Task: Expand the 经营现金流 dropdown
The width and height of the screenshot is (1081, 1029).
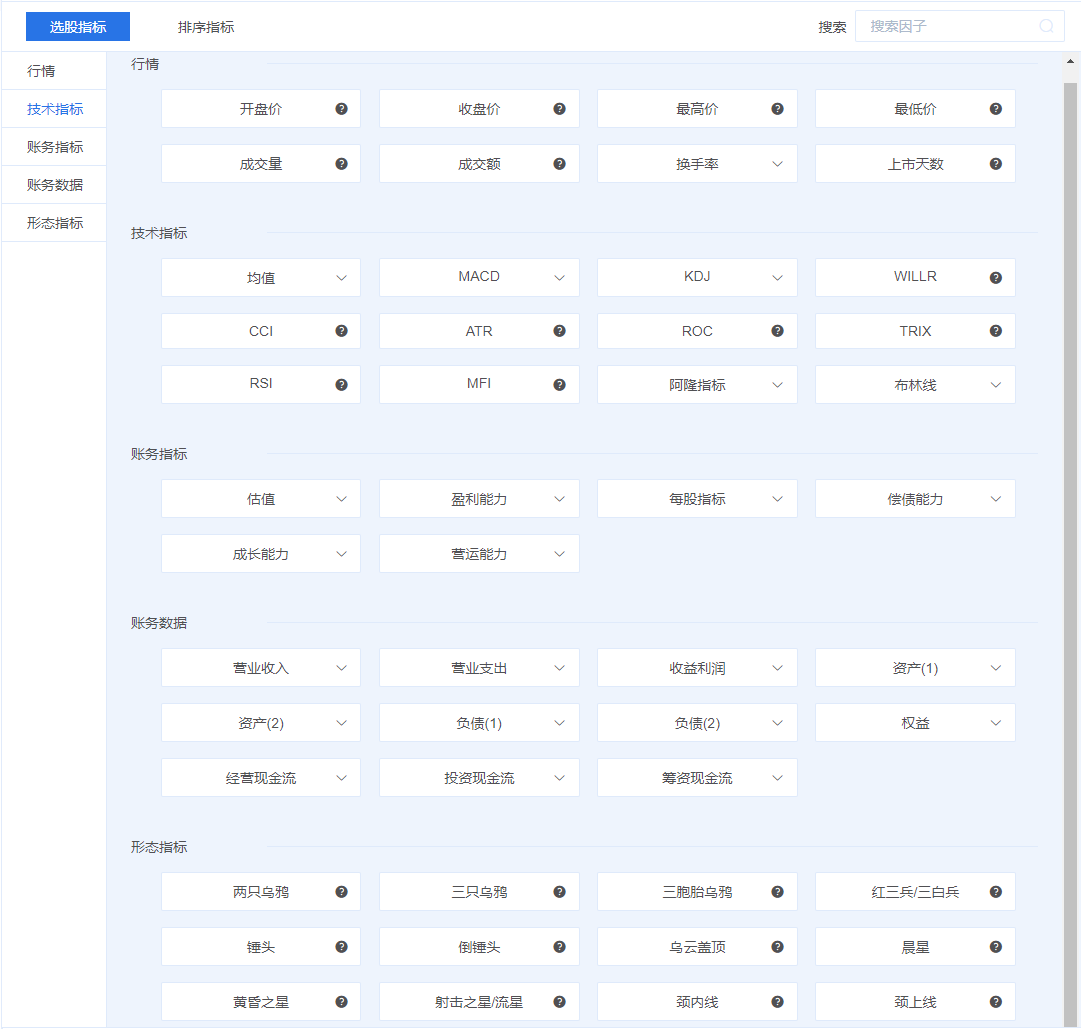Action: [341, 778]
